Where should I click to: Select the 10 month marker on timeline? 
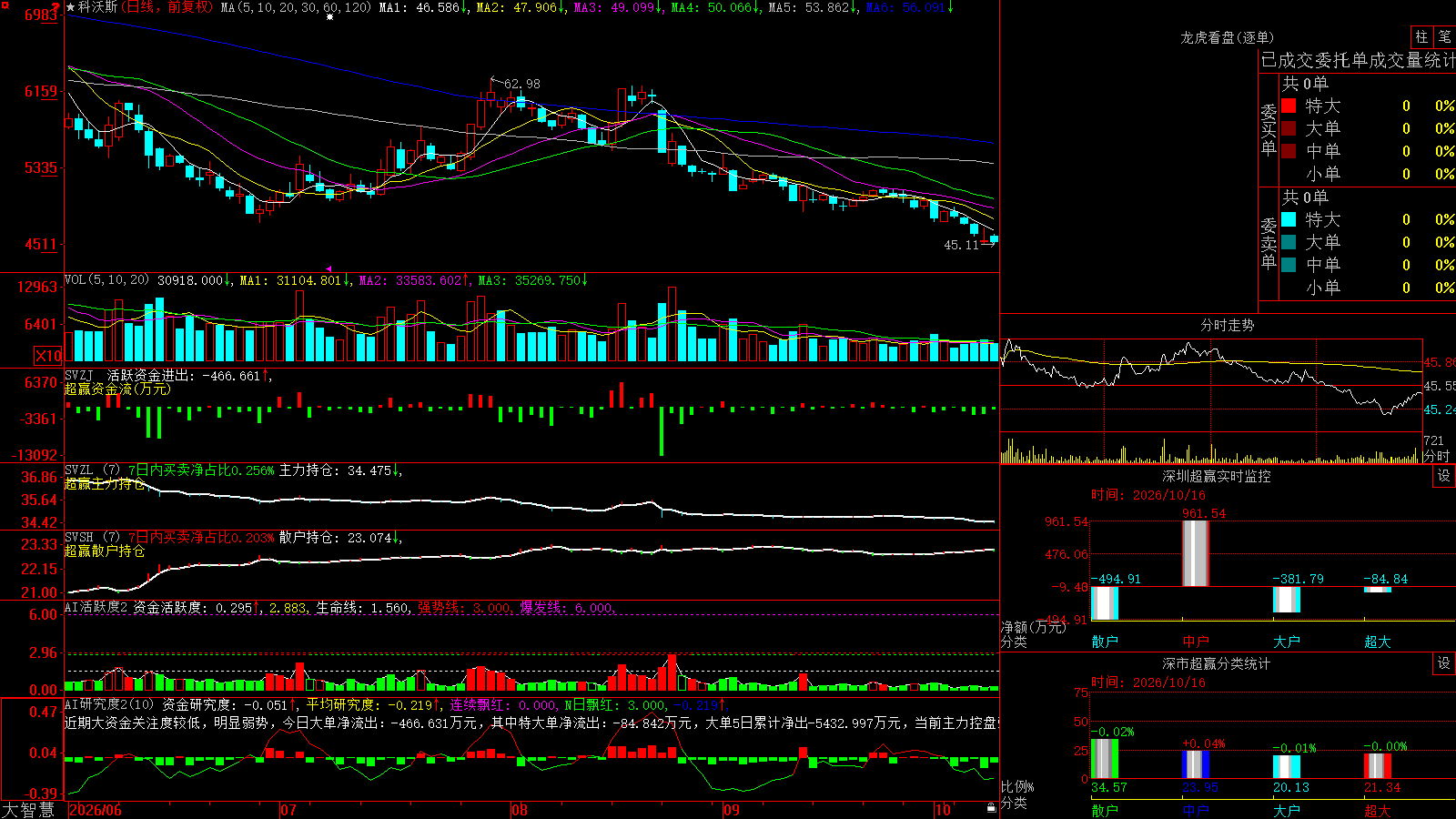click(x=943, y=810)
